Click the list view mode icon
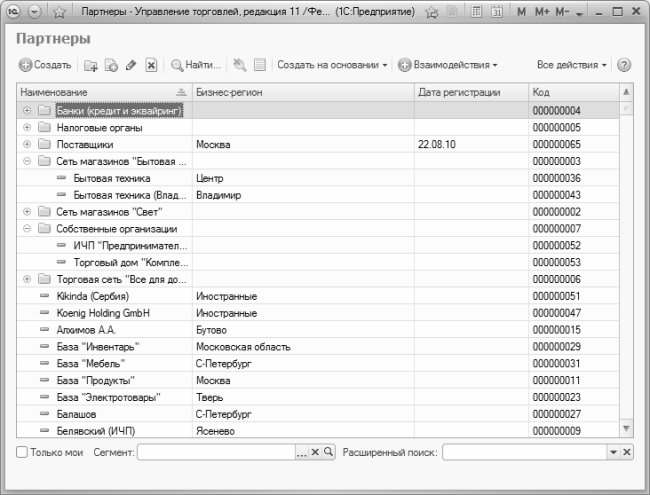The width and height of the screenshot is (650, 495). [260, 65]
